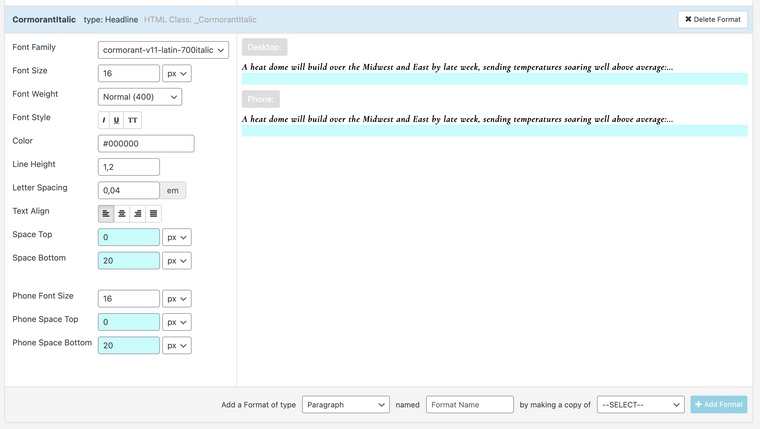Click the Color hex value field

[x=146, y=143]
